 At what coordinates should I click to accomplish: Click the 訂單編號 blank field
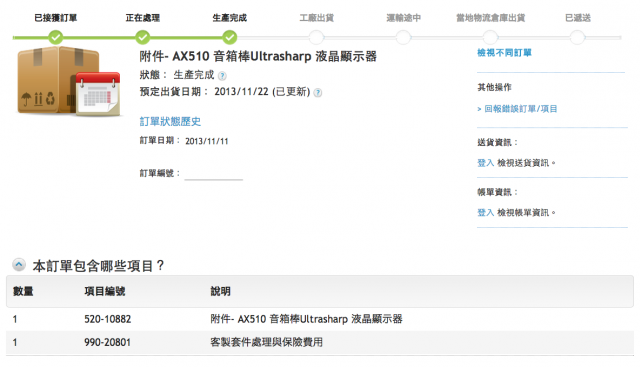click(213, 173)
